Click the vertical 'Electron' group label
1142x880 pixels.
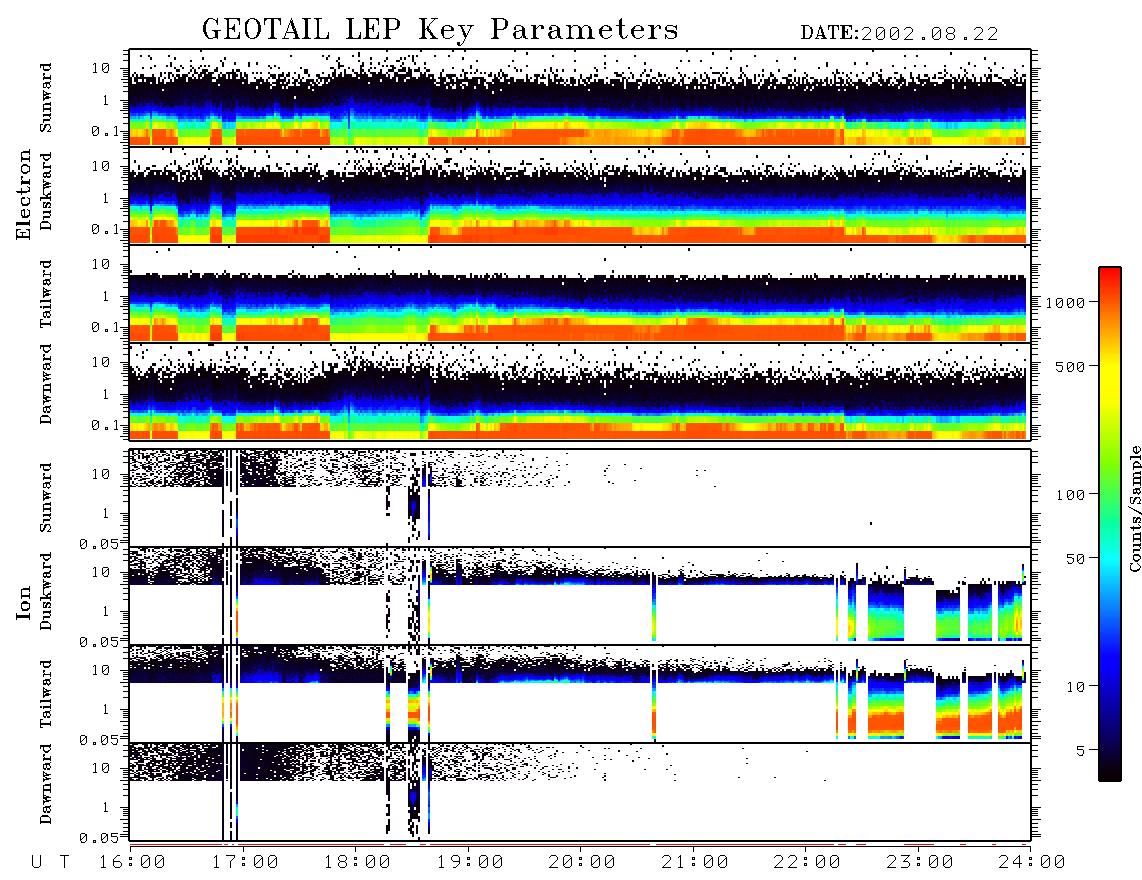pyautogui.click(x=24, y=194)
